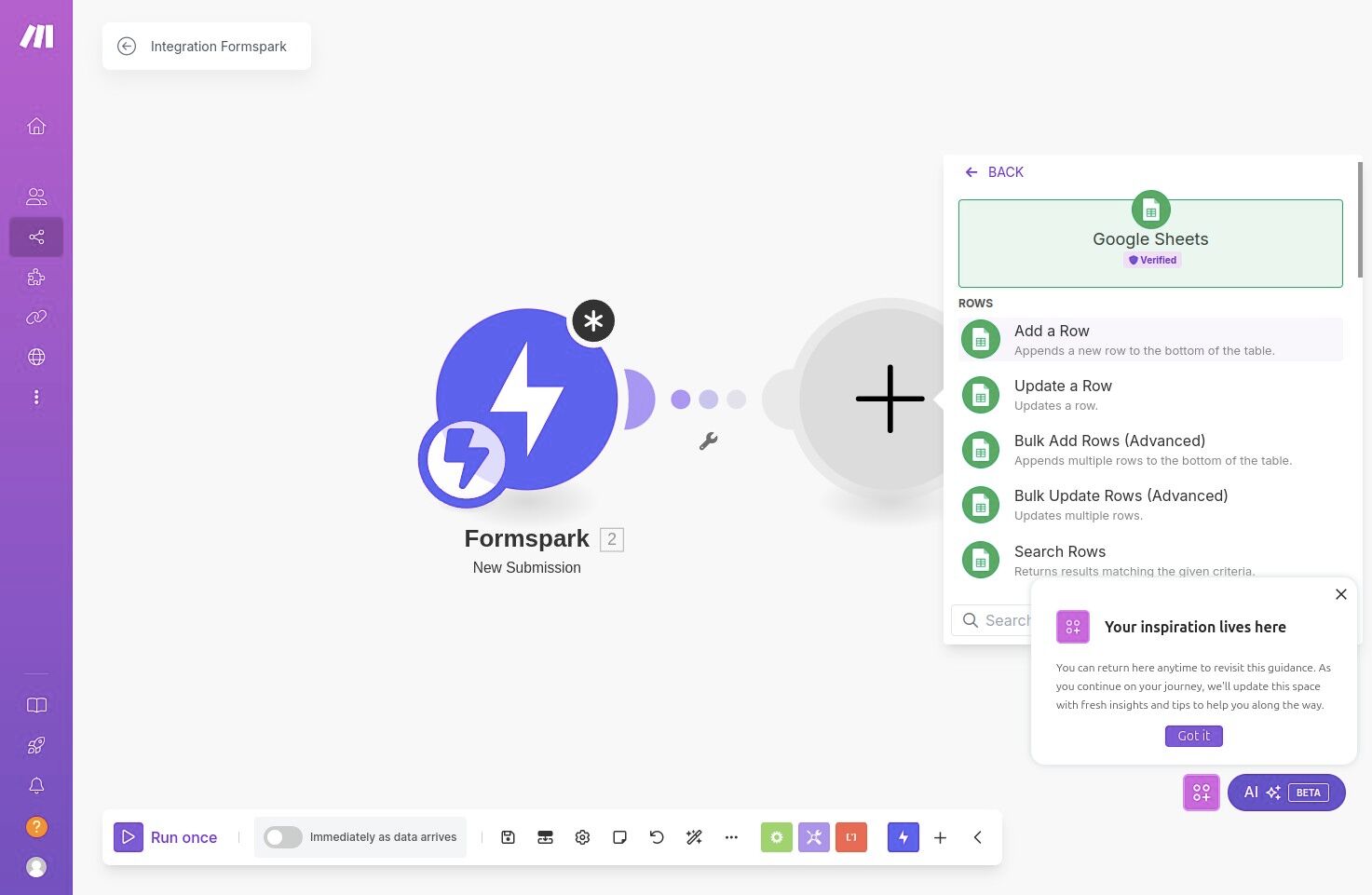Image resolution: width=1372 pixels, height=895 pixels.
Task: Open the puzzle piece Templates icon
Action: (x=36, y=278)
